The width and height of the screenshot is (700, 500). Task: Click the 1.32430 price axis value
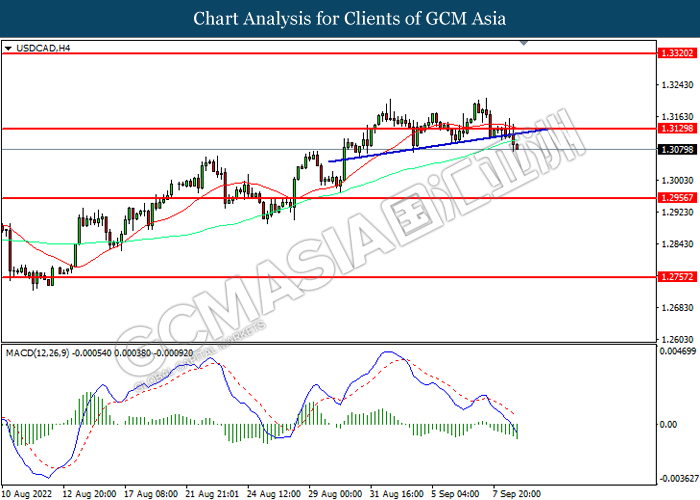[677, 85]
